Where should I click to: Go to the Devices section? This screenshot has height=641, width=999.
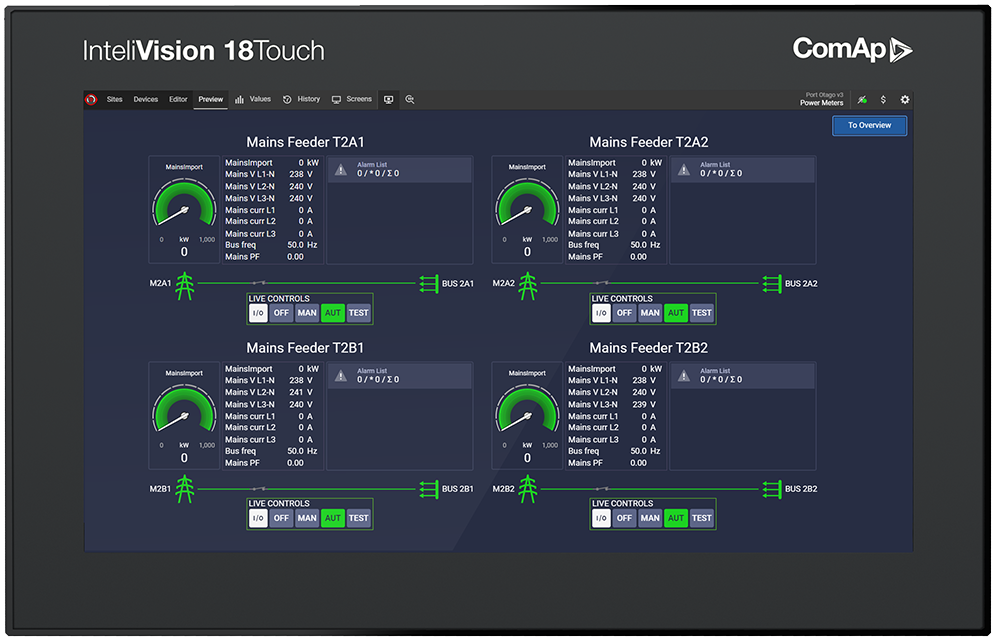pyautogui.click(x=145, y=99)
